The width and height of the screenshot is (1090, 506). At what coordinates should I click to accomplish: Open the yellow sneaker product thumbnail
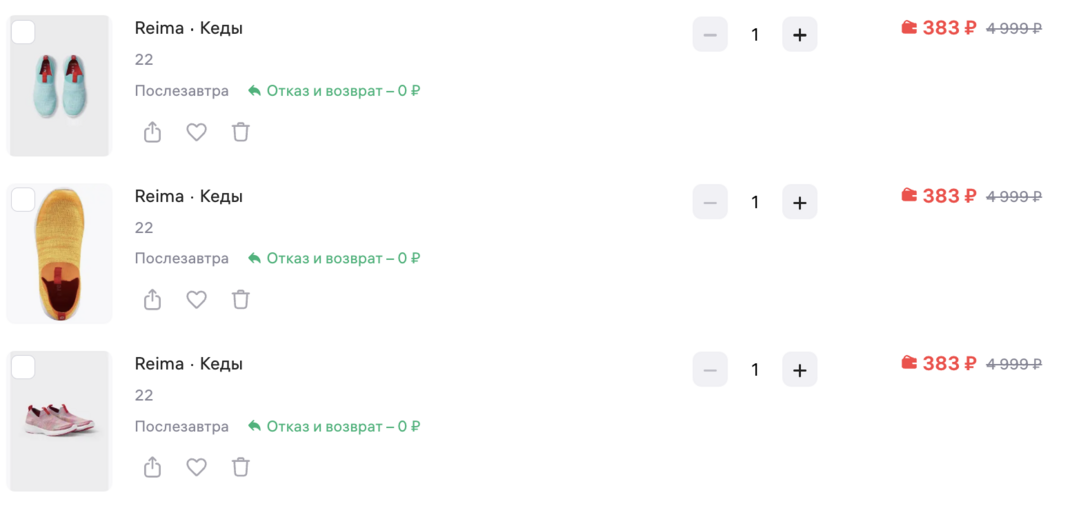pos(59,254)
